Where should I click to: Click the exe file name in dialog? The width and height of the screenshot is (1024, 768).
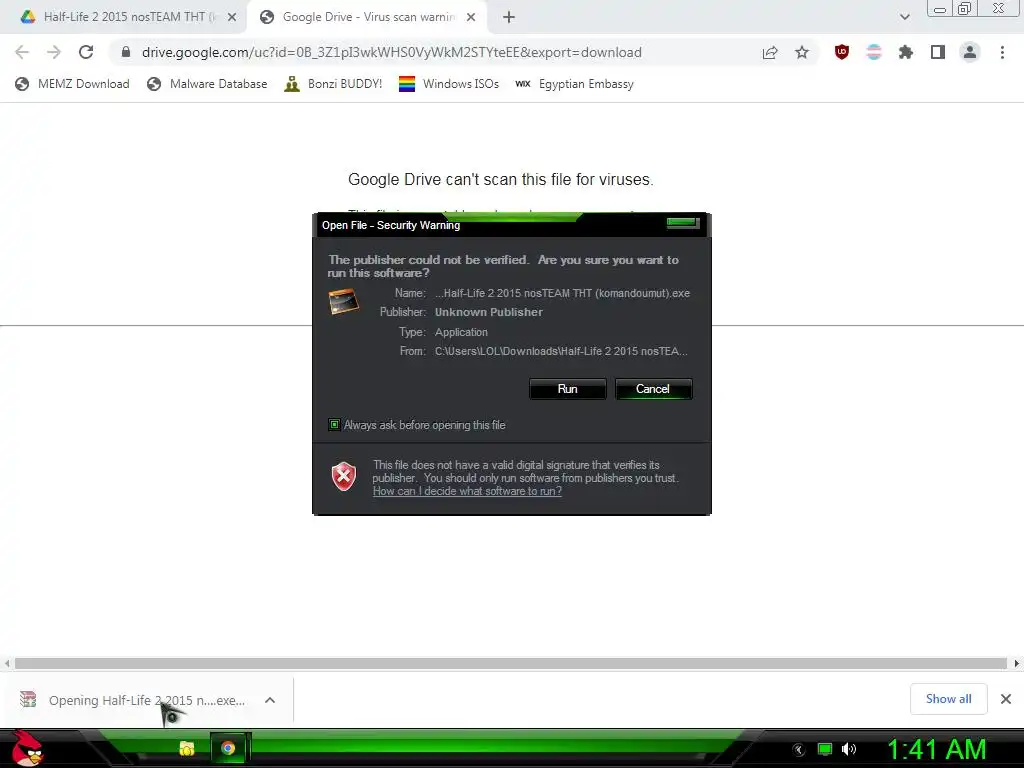tap(562, 293)
